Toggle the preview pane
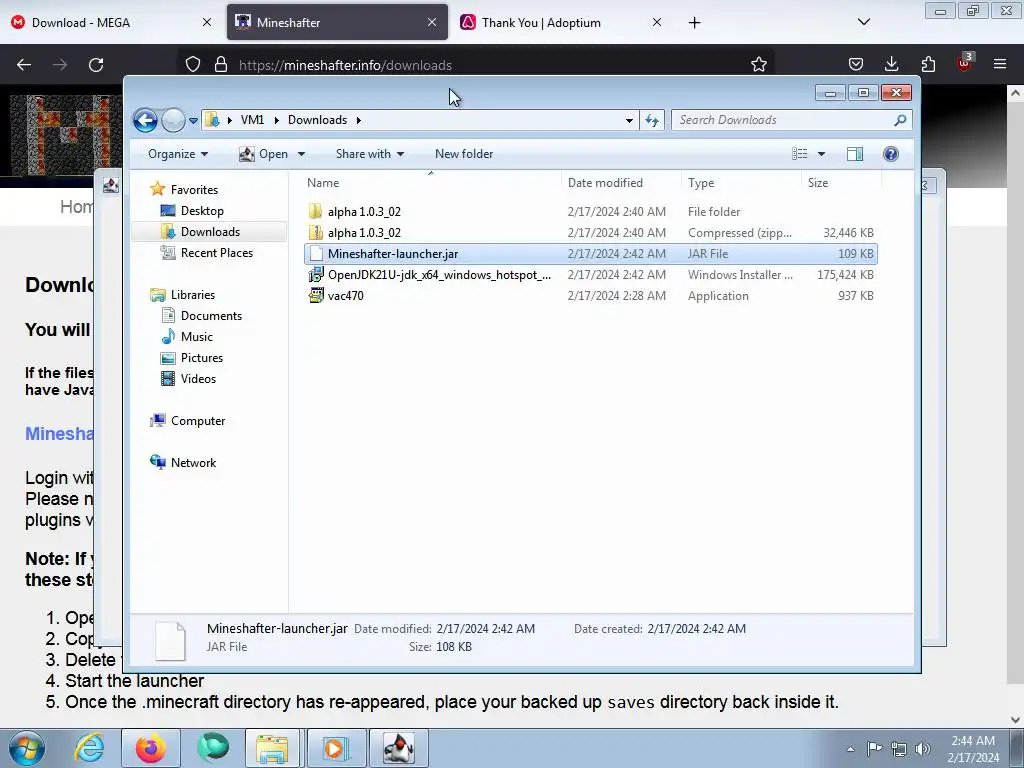The width and height of the screenshot is (1024, 768). coord(855,154)
